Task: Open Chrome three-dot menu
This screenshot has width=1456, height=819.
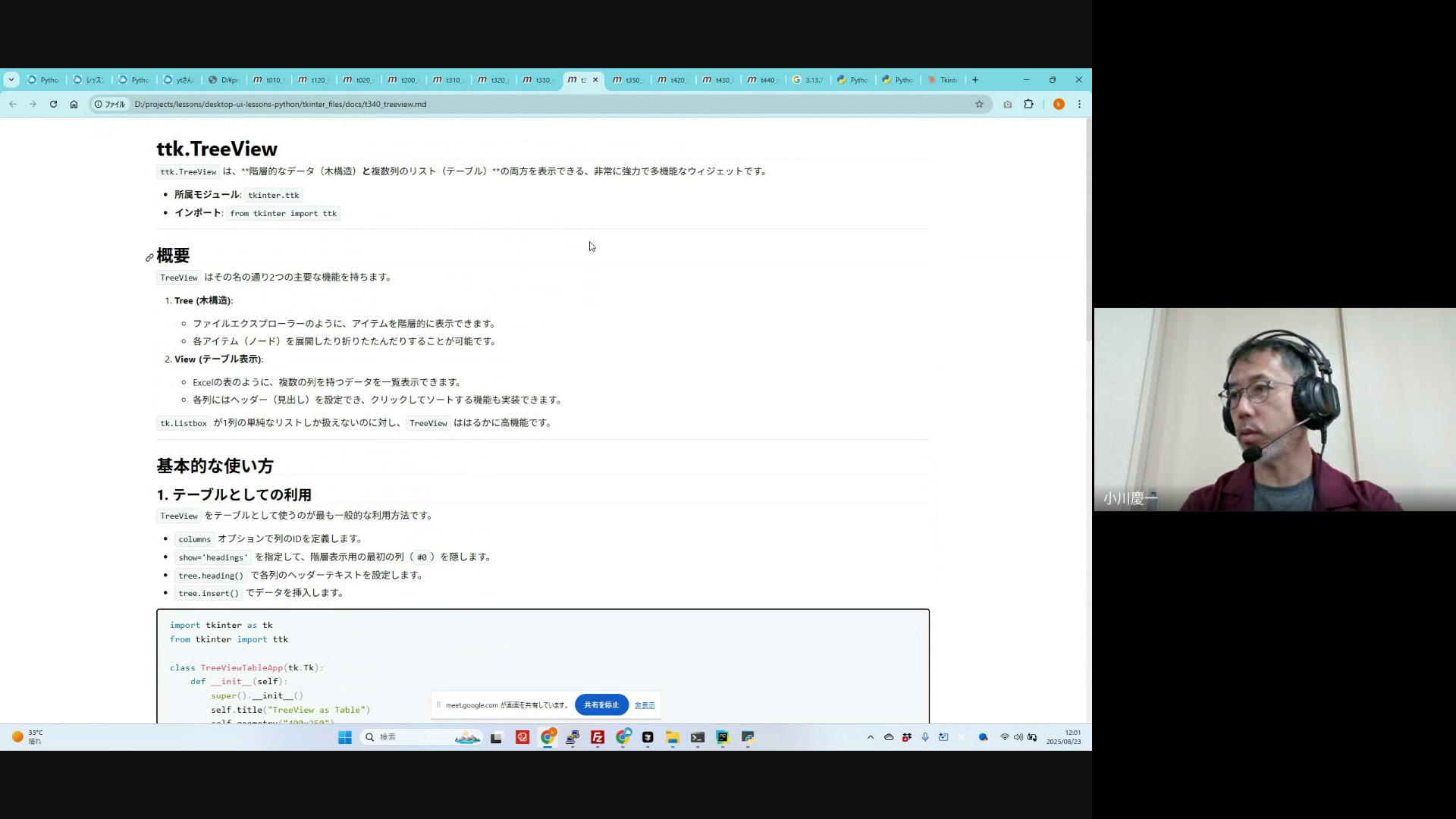Action: [1079, 105]
